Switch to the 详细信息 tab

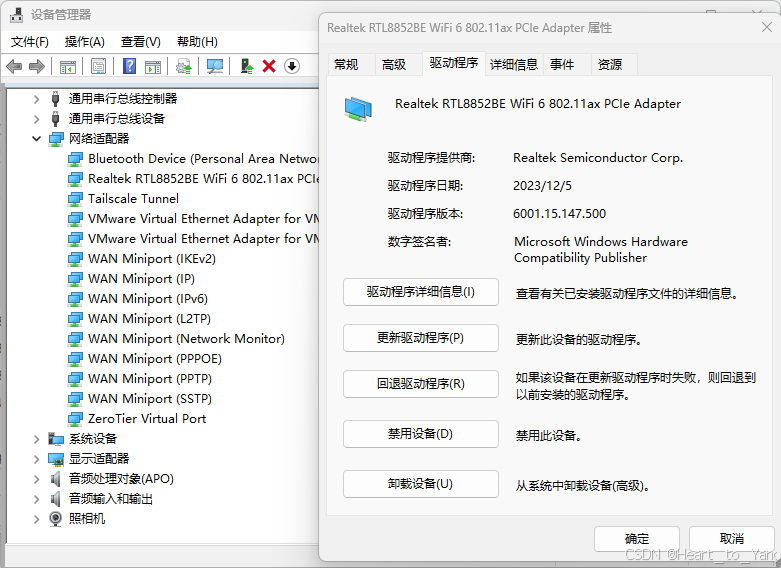(x=514, y=64)
